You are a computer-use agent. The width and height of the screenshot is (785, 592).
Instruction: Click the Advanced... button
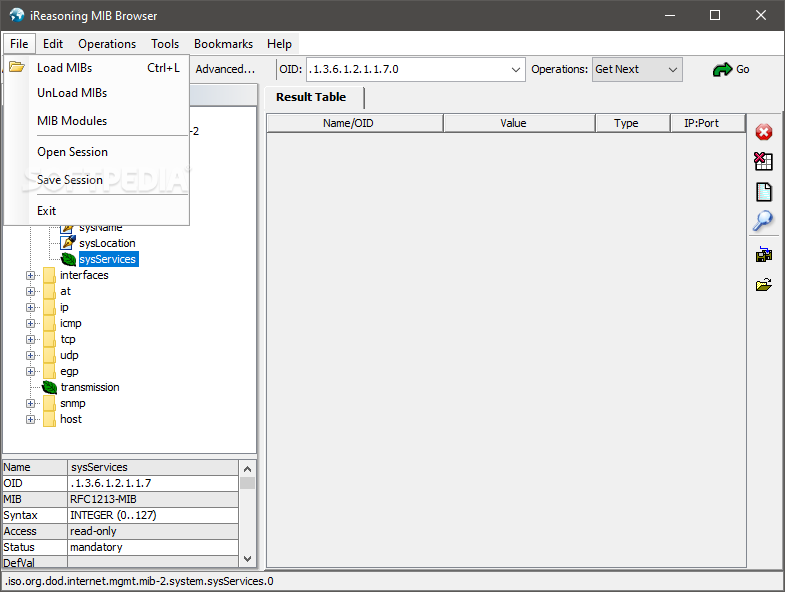point(225,69)
